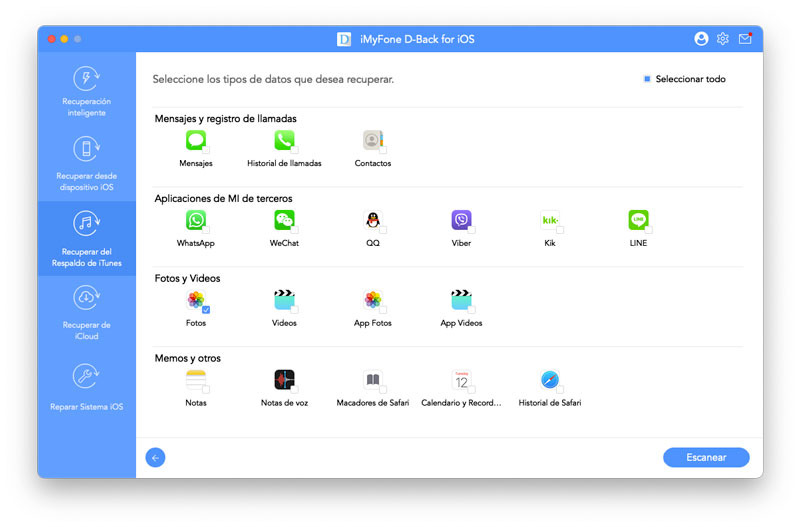
Task: Click the Videos clapperboard icon
Action: coord(284,300)
